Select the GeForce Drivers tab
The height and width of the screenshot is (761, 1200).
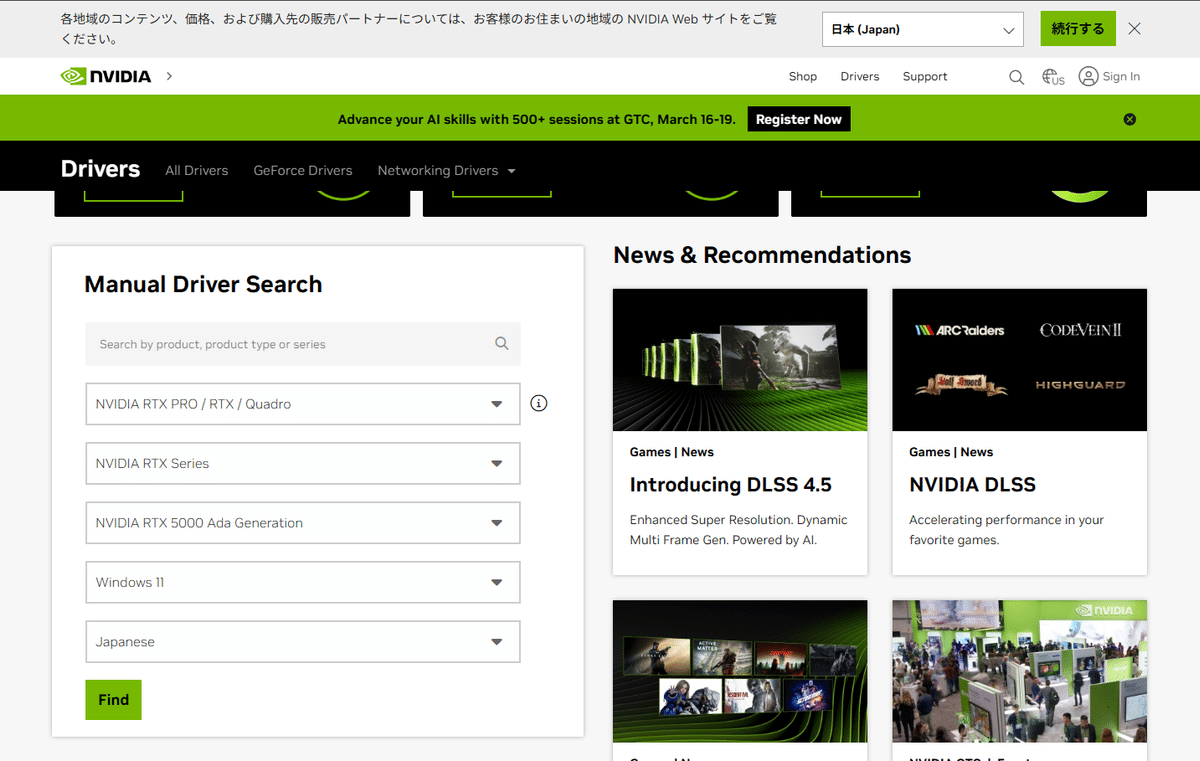click(303, 170)
